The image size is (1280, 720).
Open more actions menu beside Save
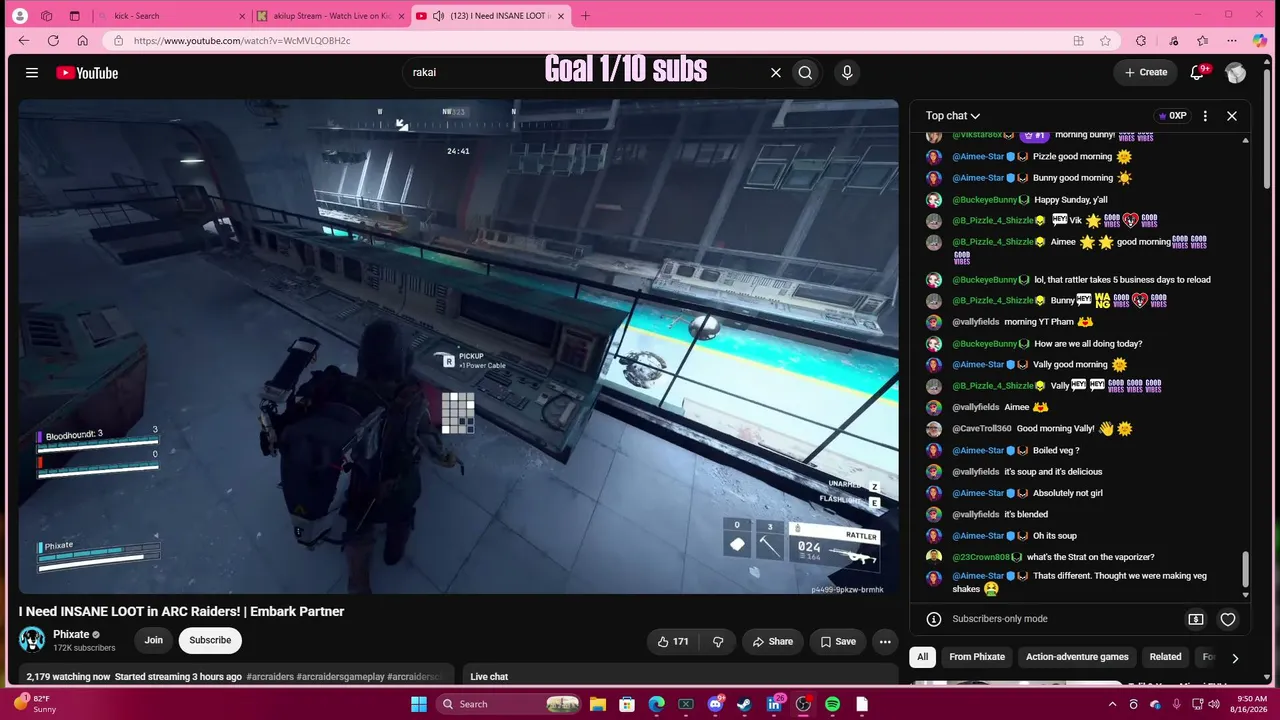885,641
